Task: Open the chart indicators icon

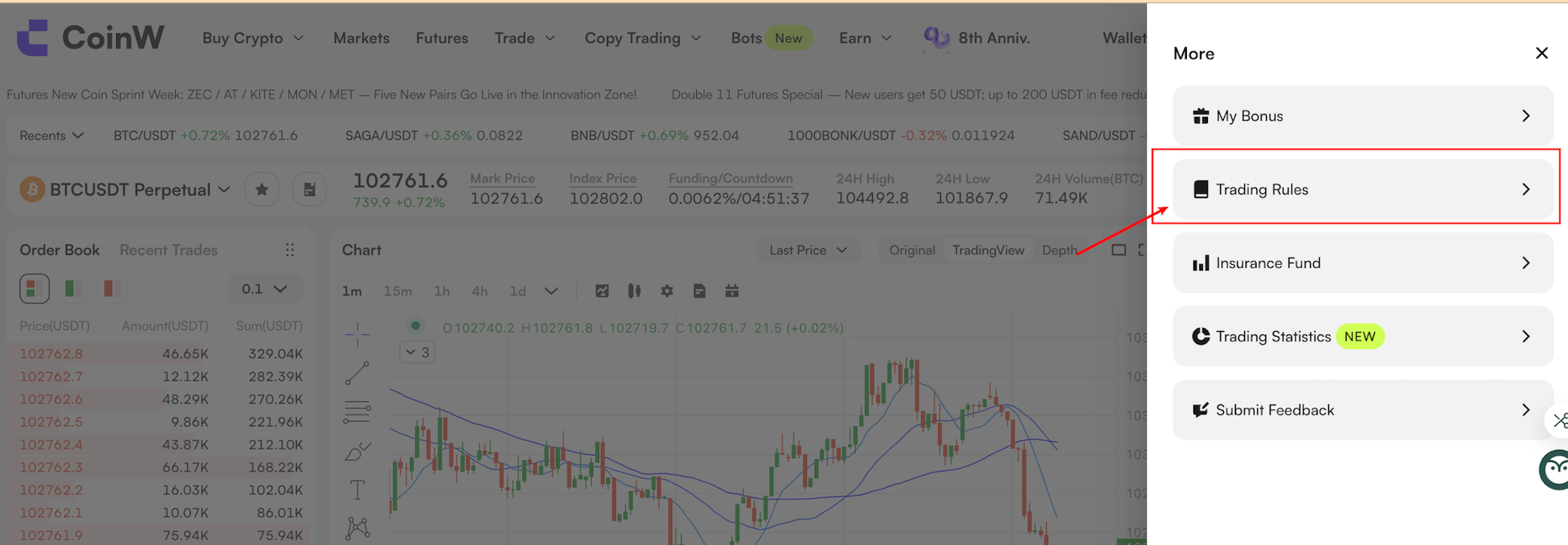Action: (x=602, y=291)
